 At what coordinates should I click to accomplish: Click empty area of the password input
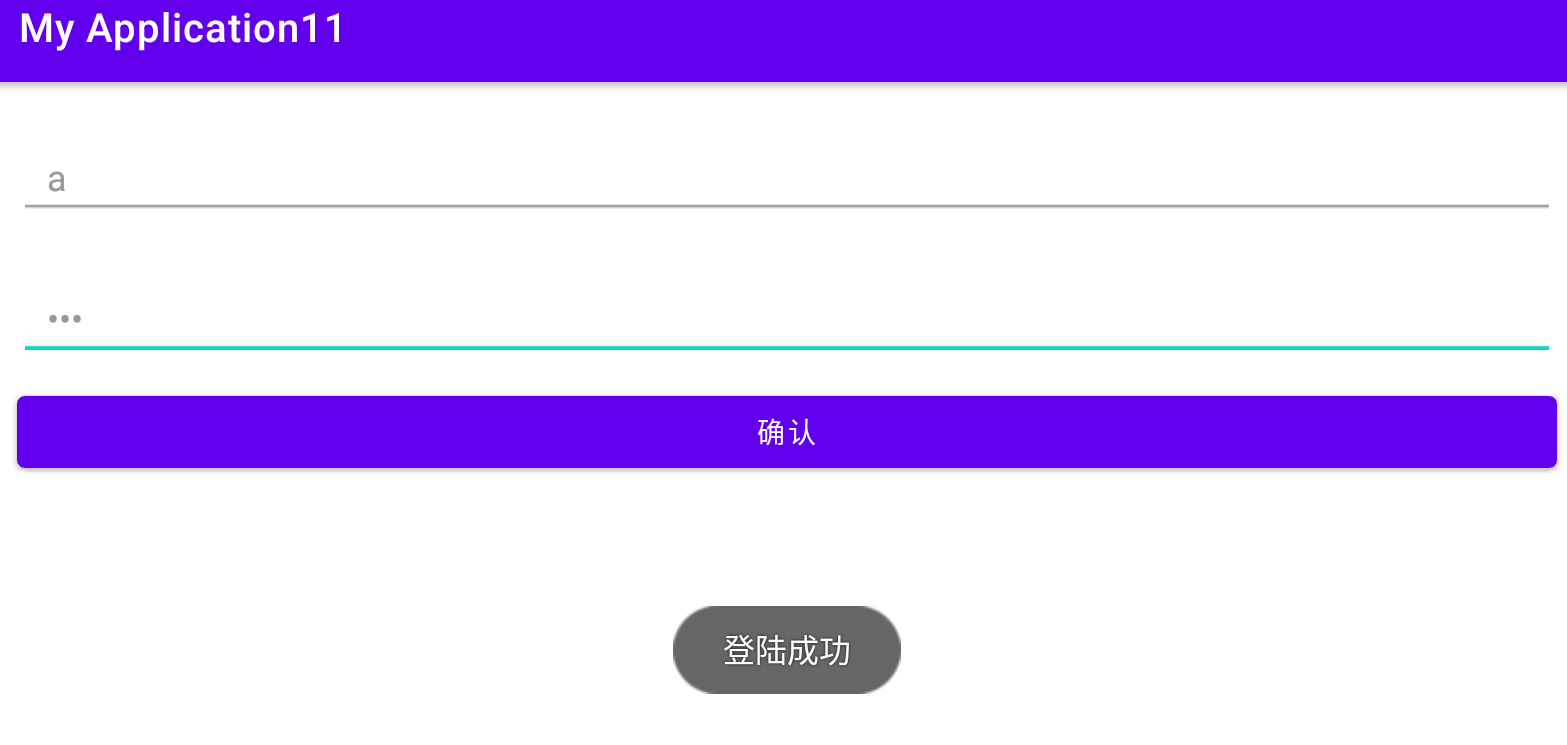point(800,320)
